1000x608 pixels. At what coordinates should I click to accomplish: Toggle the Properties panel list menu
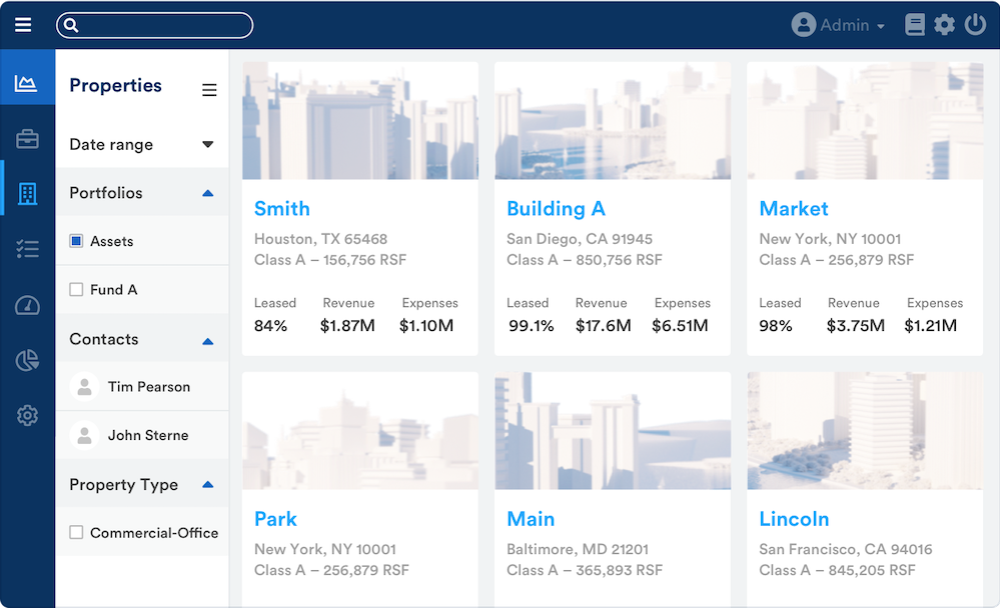point(209,90)
